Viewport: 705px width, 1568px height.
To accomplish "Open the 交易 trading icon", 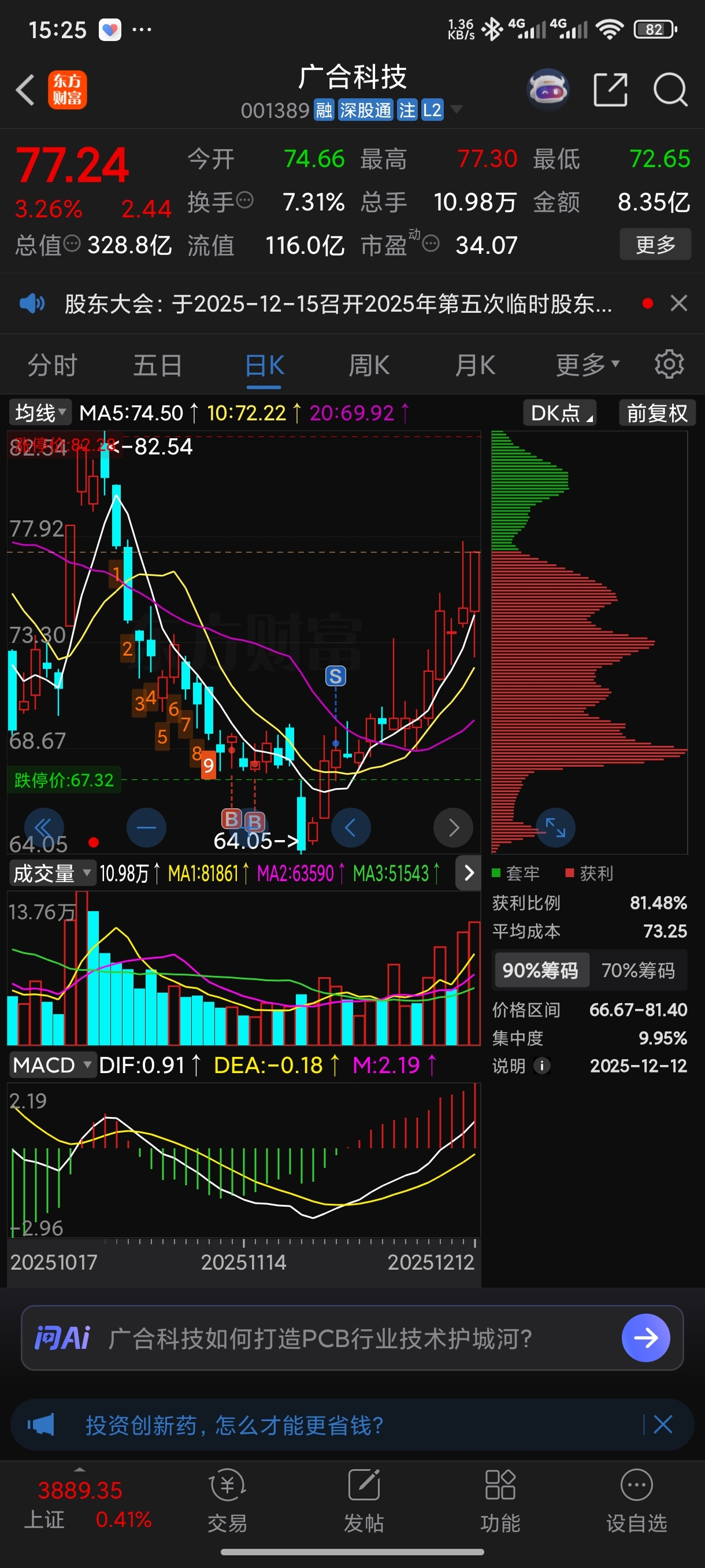I will point(228,1501).
